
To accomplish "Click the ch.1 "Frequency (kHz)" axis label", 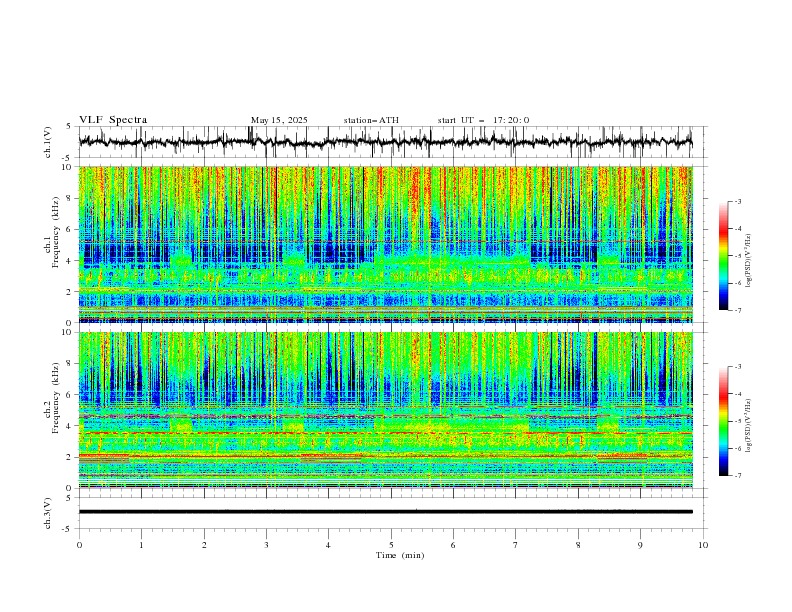I will [55, 230].
